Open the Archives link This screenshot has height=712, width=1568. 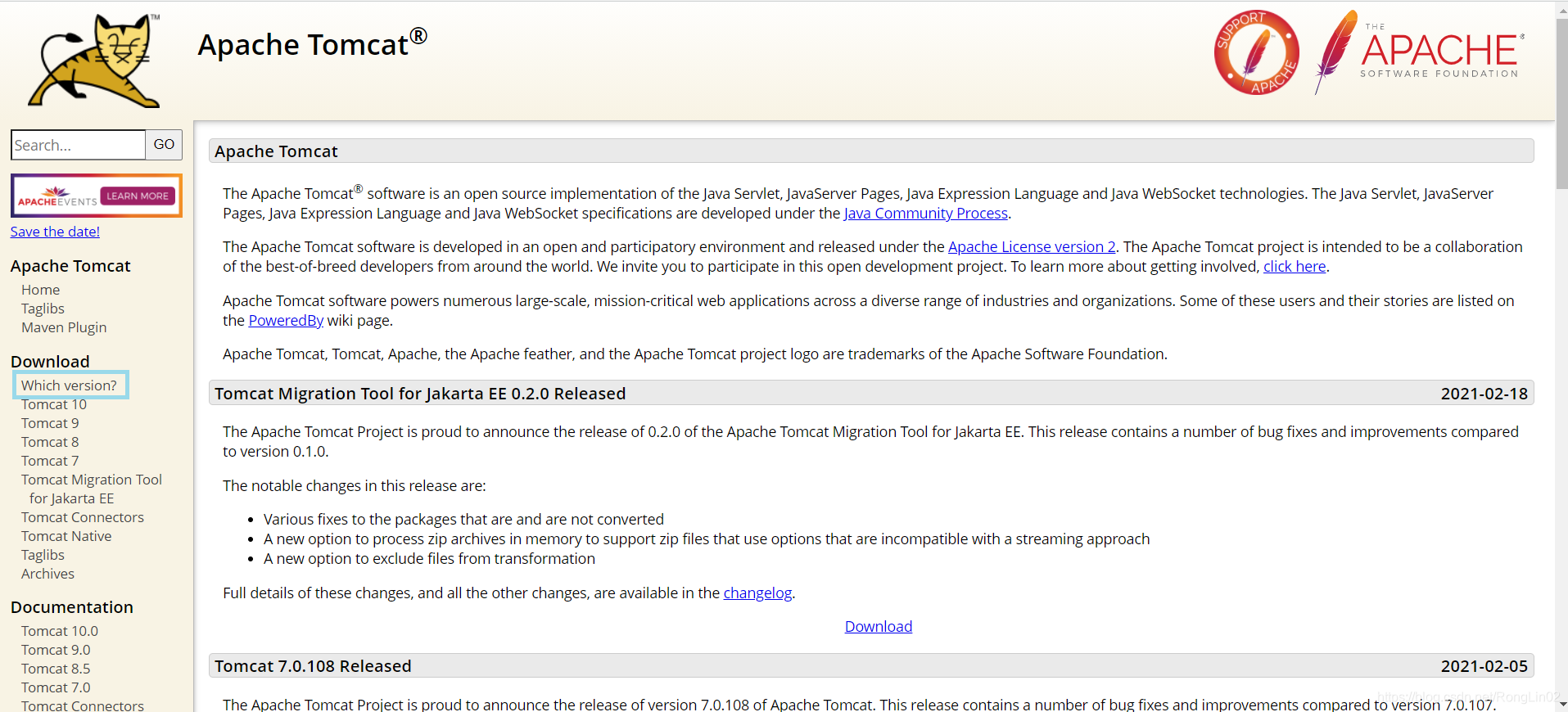(x=47, y=574)
